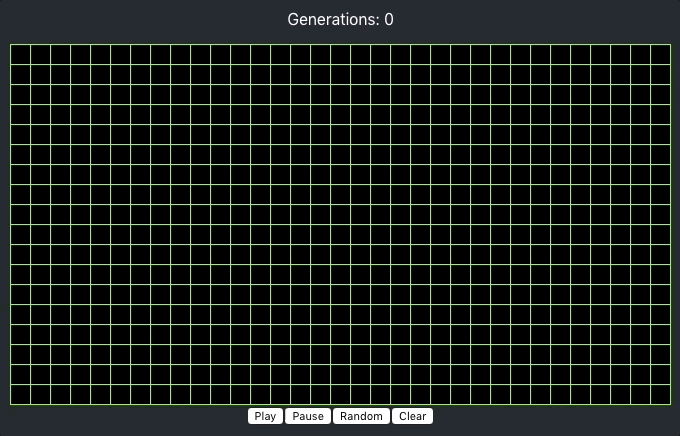Image resolution: width=680 pixels, height=436 pixels.
Task: Select the Generations: 0 counter text
Action: tap(340, 20)
